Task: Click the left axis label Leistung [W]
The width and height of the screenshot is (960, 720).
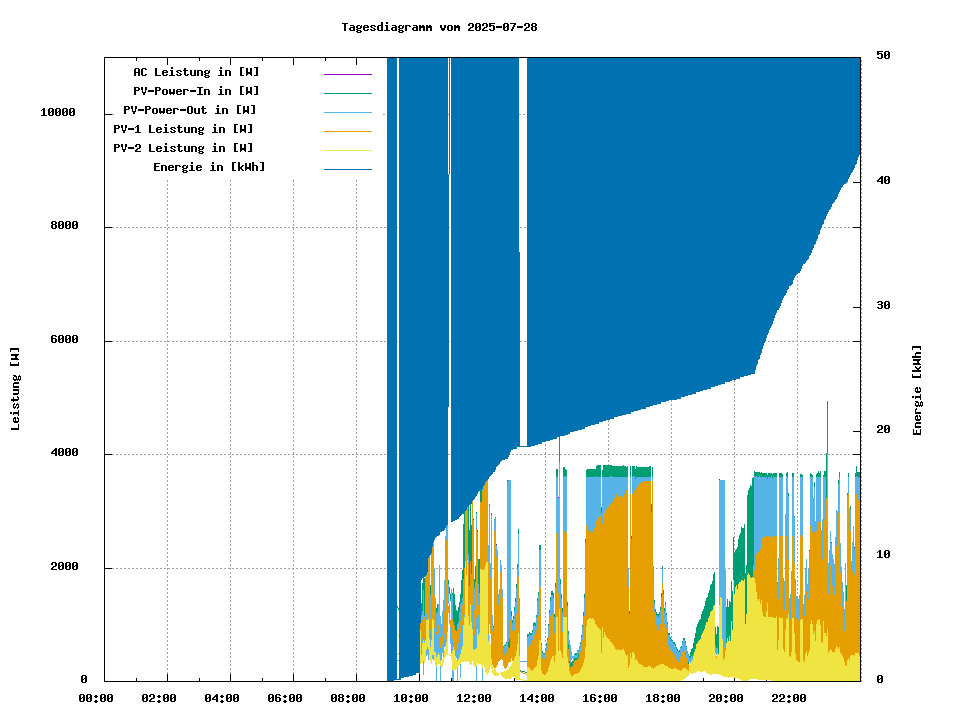Action: coord(16,389)
